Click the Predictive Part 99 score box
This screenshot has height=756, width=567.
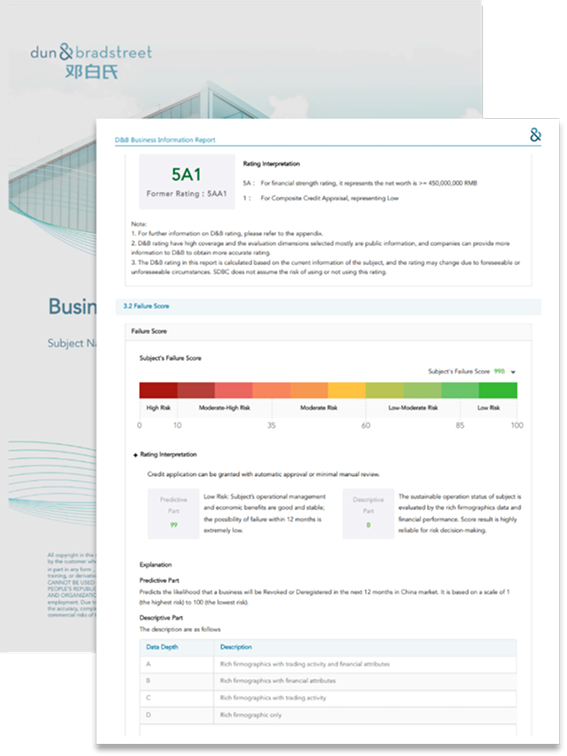tap(174, 513)
